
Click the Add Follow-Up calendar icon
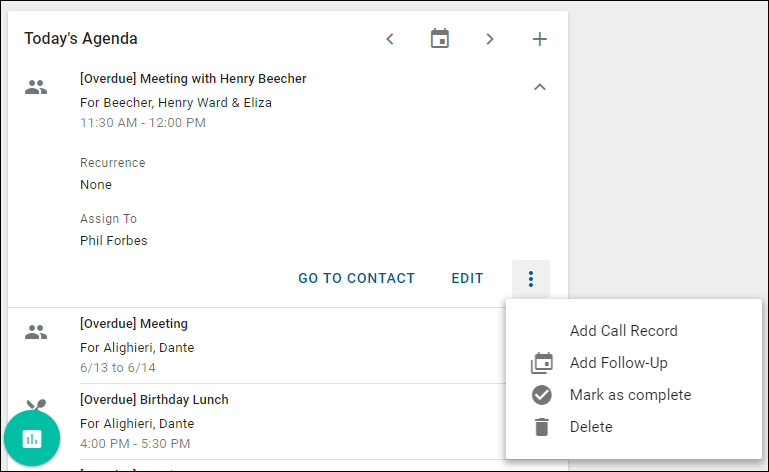[x=542, y=363]
